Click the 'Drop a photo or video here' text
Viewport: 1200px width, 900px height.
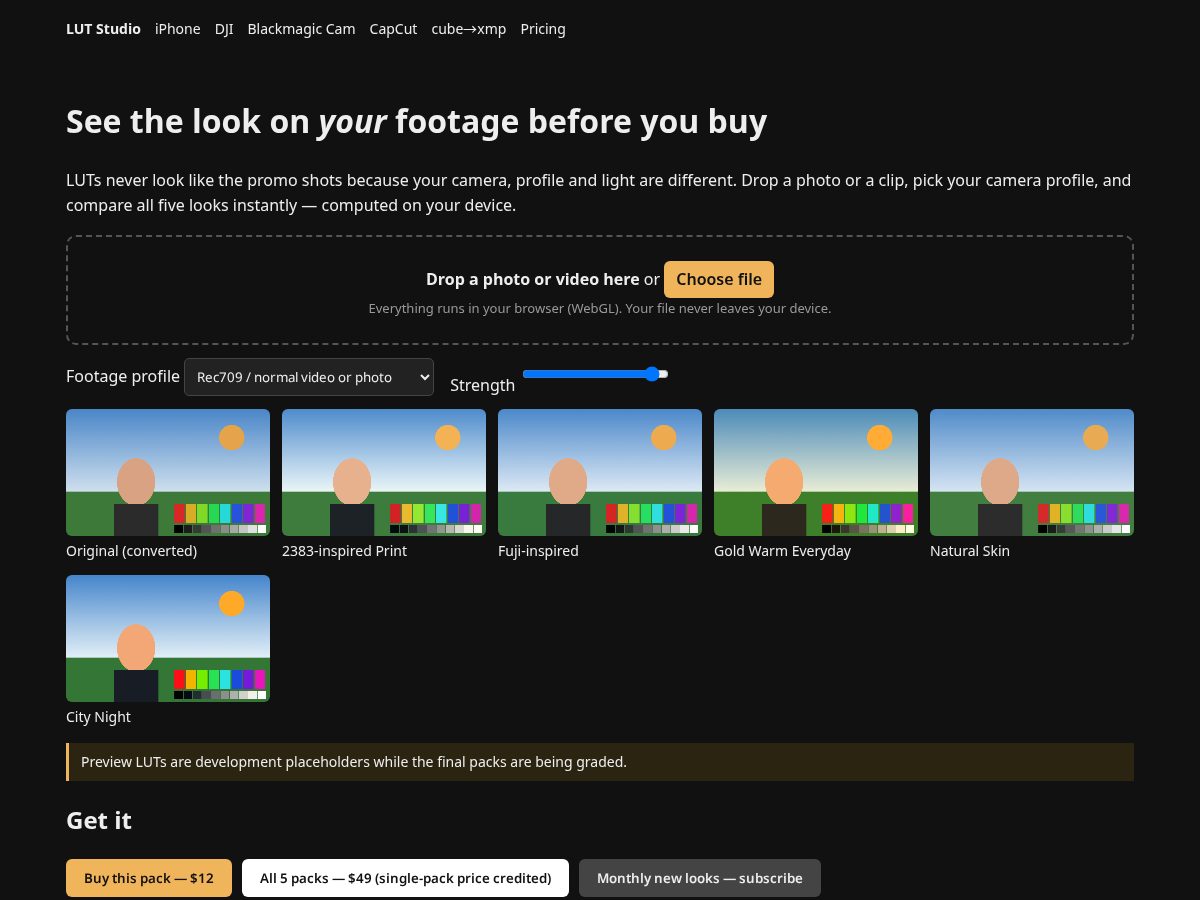(532, 279)
